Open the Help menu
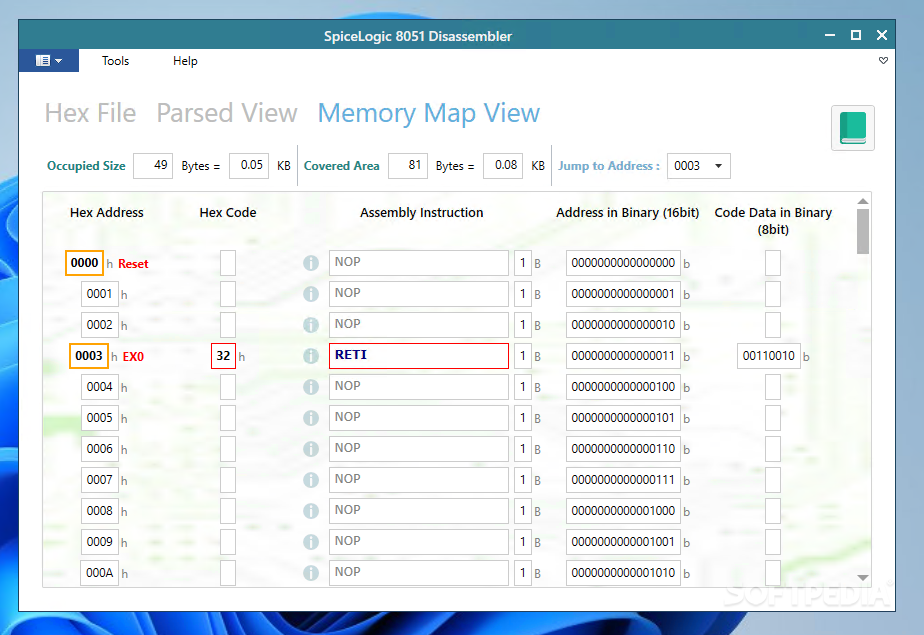The height and width of the screenshot is (635, 924). tap(185, 61)
